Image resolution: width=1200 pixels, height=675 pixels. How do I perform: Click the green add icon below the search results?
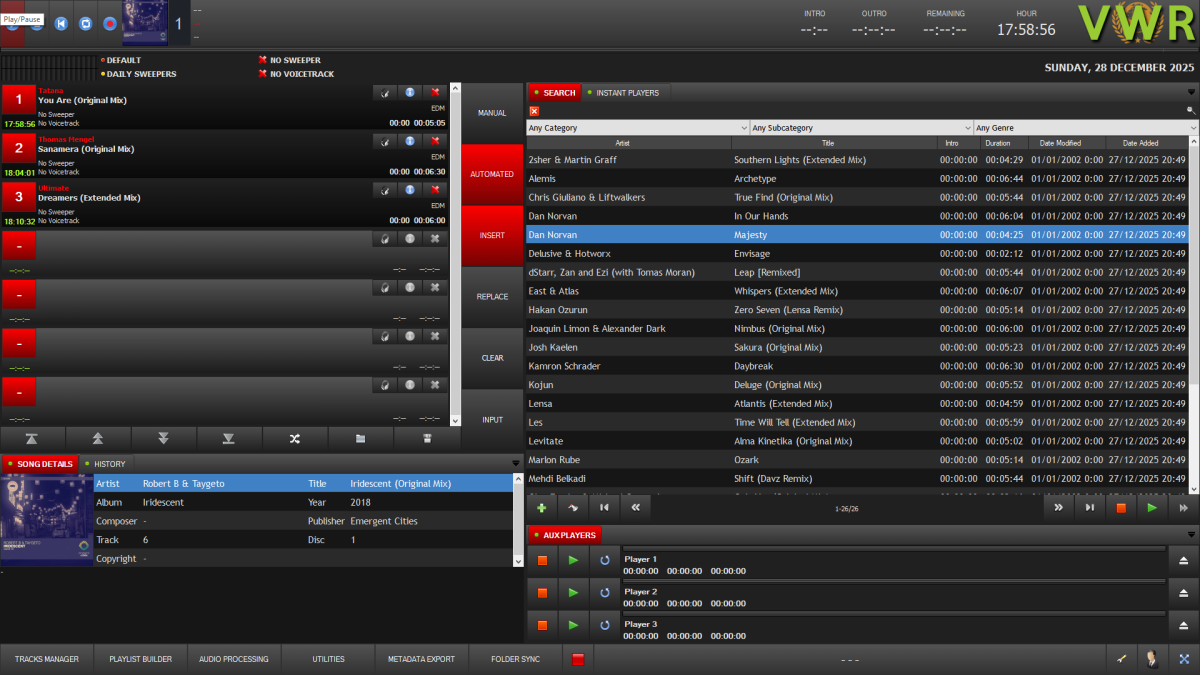tap(541, 507)
